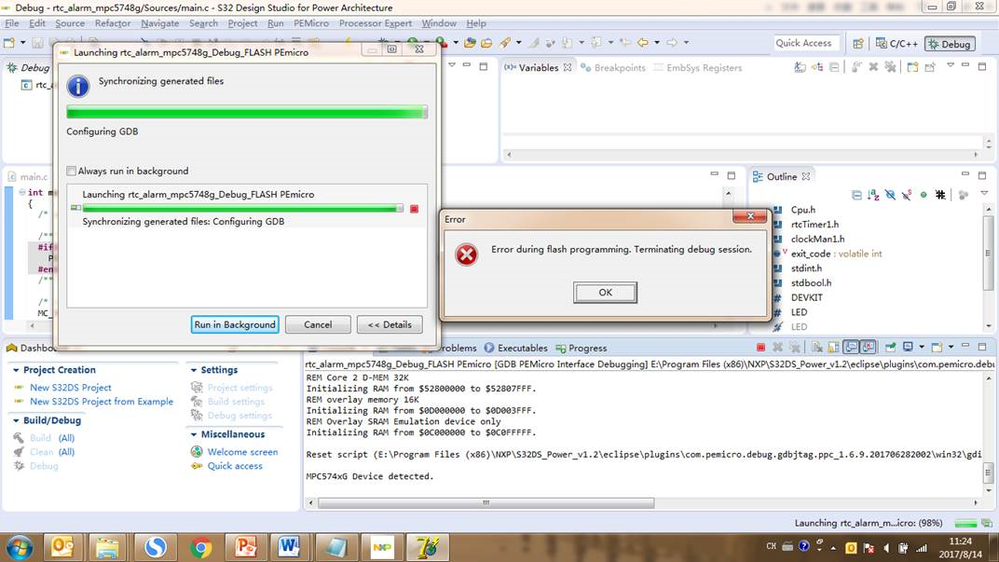Click the Open New View icon in Variables

[x=913, y=67]
